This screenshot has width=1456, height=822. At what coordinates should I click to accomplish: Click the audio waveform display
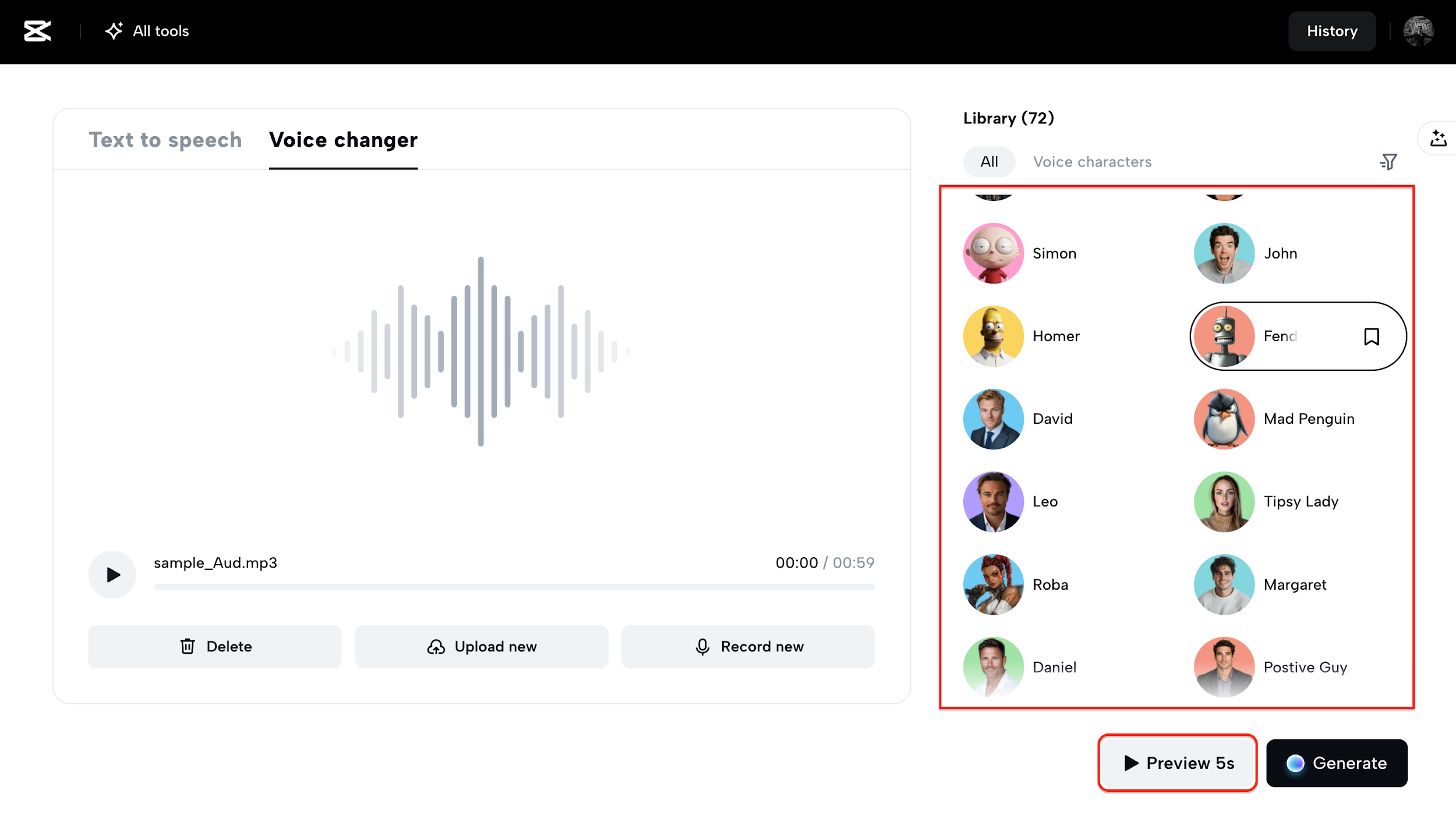pyautogui.click(x=480, y=351)
